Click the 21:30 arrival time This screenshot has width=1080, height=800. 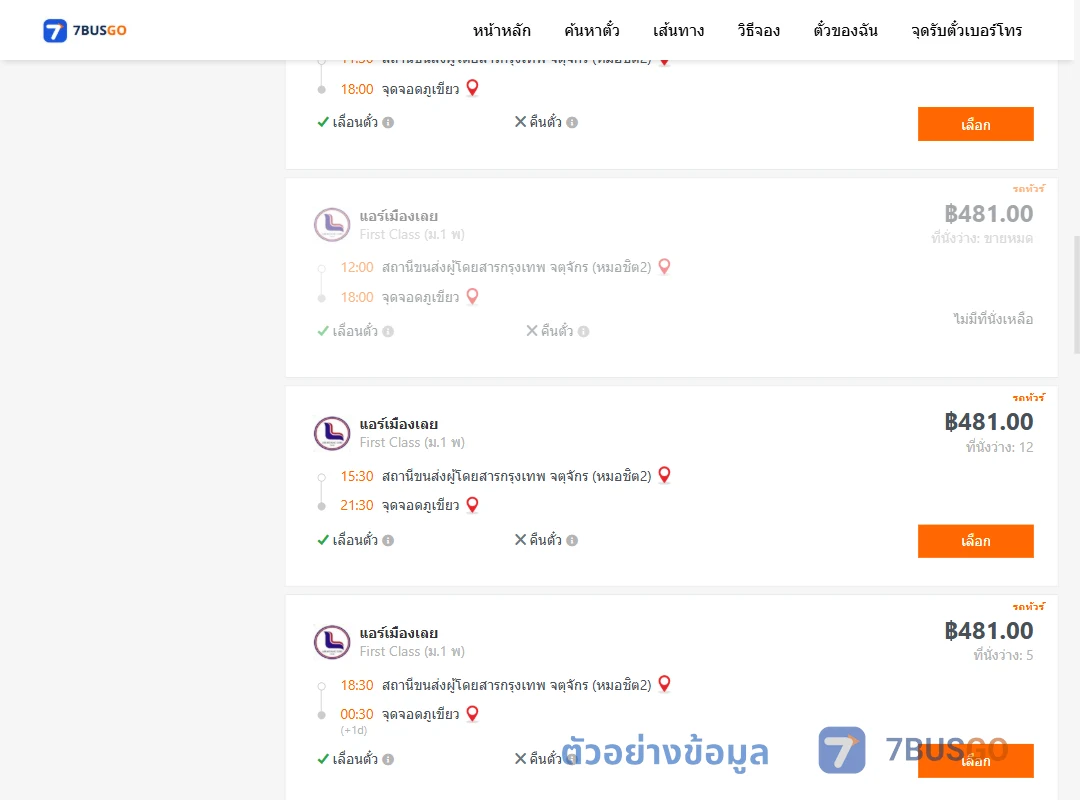pos(357,505)
